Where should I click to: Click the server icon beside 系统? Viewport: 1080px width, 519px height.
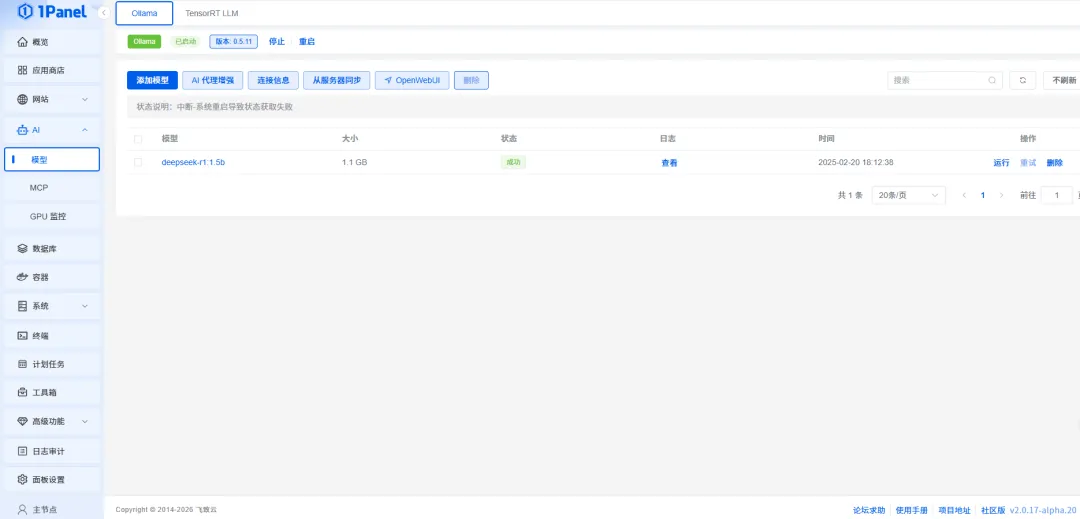(x=22, y=306)
